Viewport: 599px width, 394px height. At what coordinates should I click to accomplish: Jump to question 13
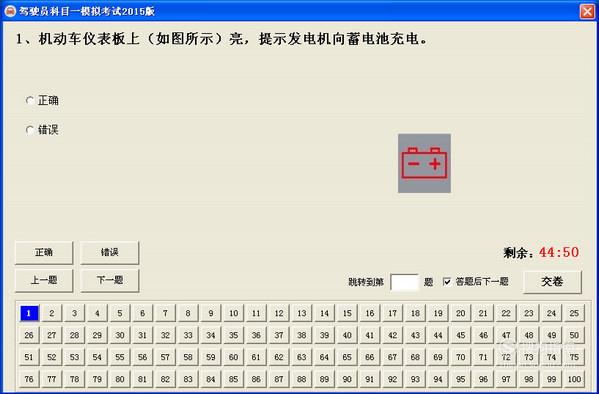[301, 313]
